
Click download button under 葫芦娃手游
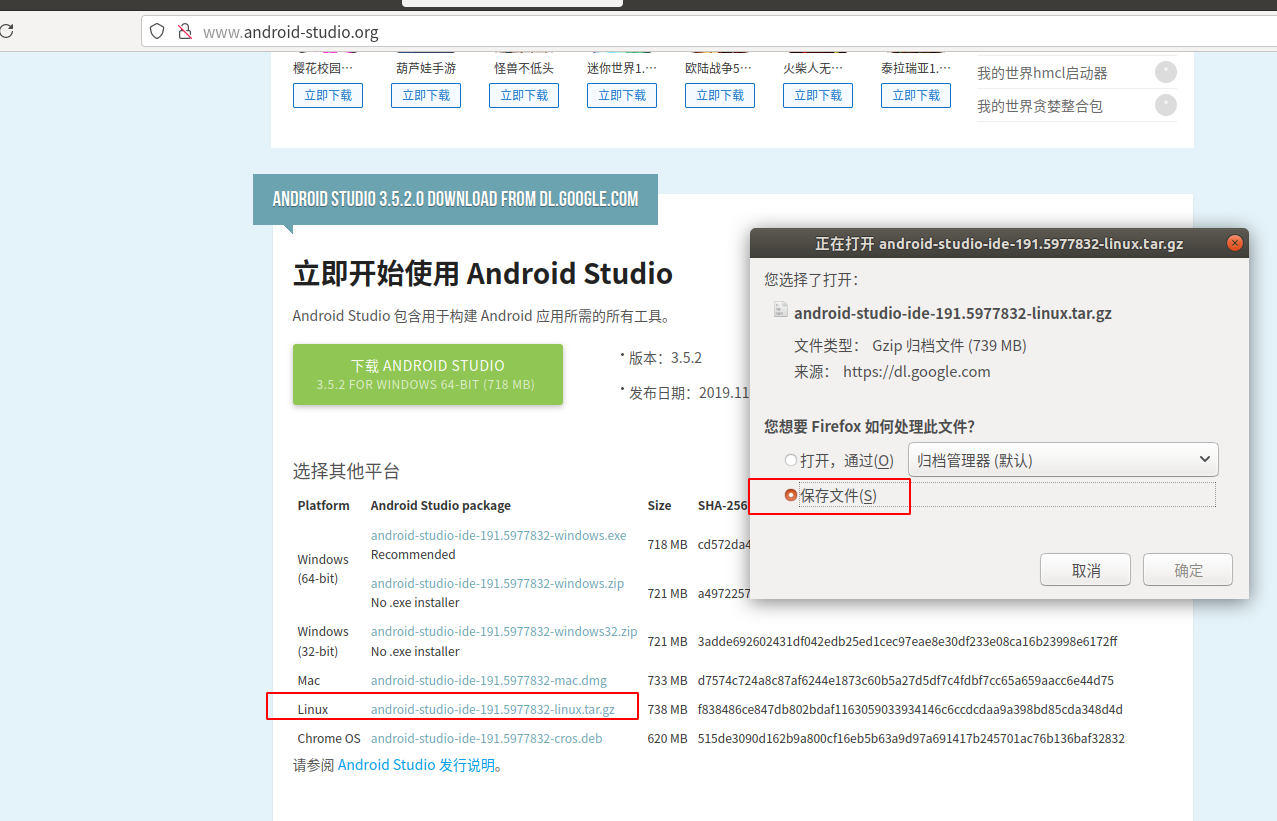pyautogui.click(x=426, y=95)
